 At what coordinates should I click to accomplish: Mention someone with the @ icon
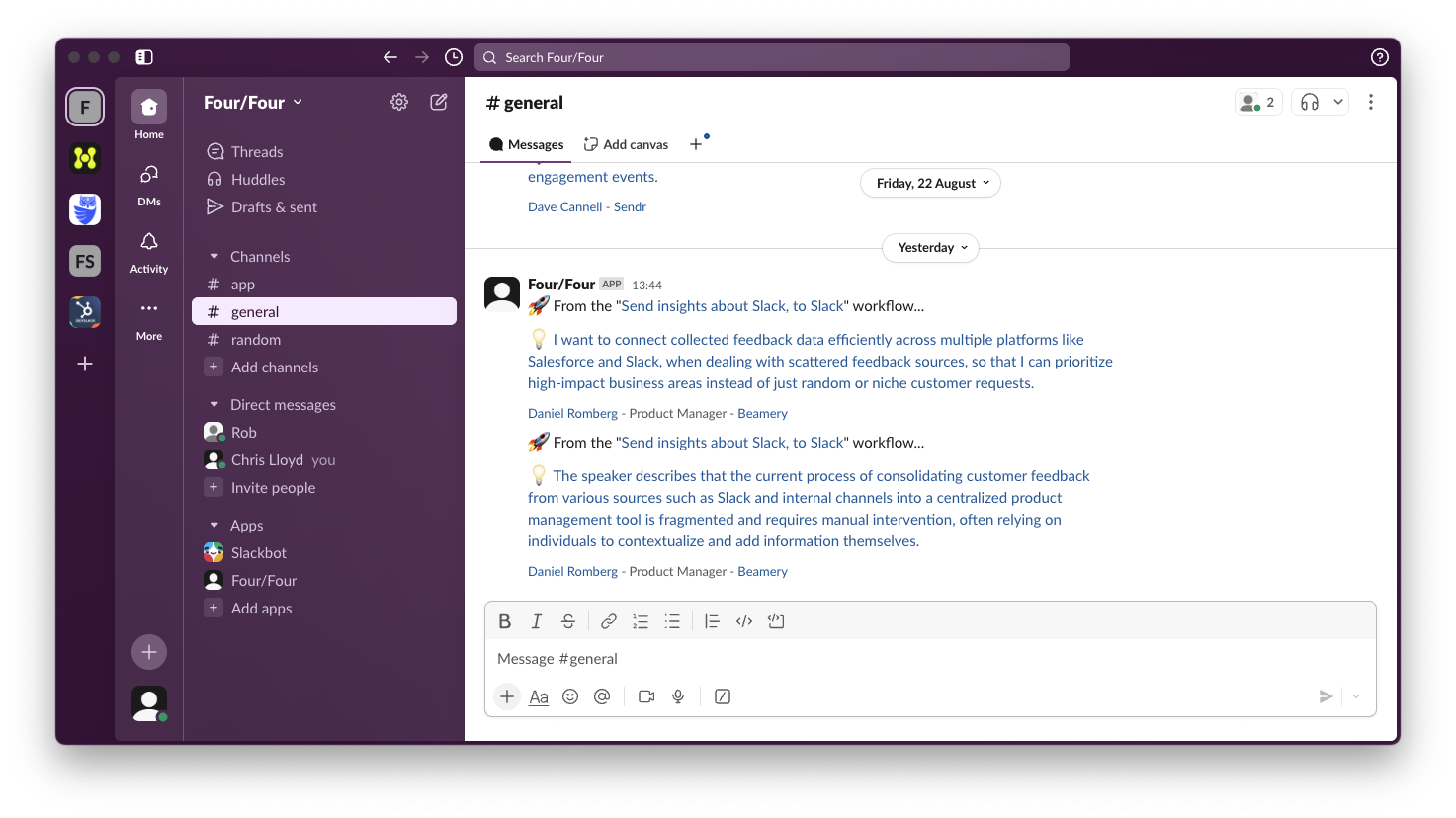[602, 696]
